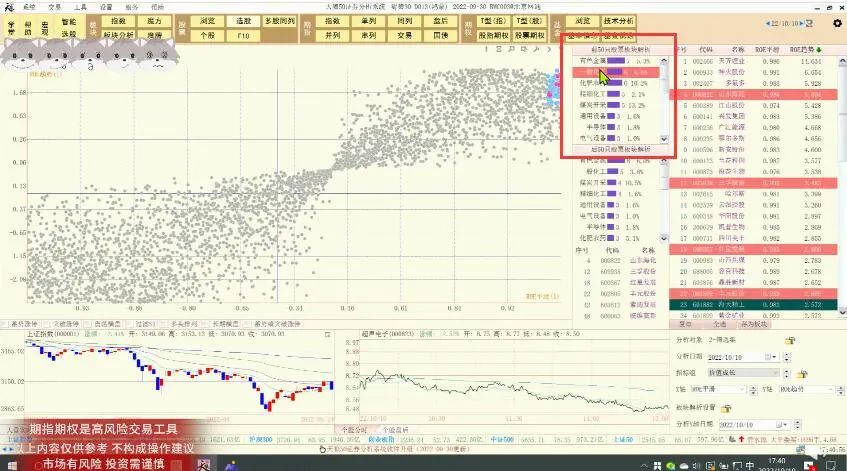This screenshot has height=471, width=847.
Task: Click the 智能选股 button
Action: pos(69,28)
